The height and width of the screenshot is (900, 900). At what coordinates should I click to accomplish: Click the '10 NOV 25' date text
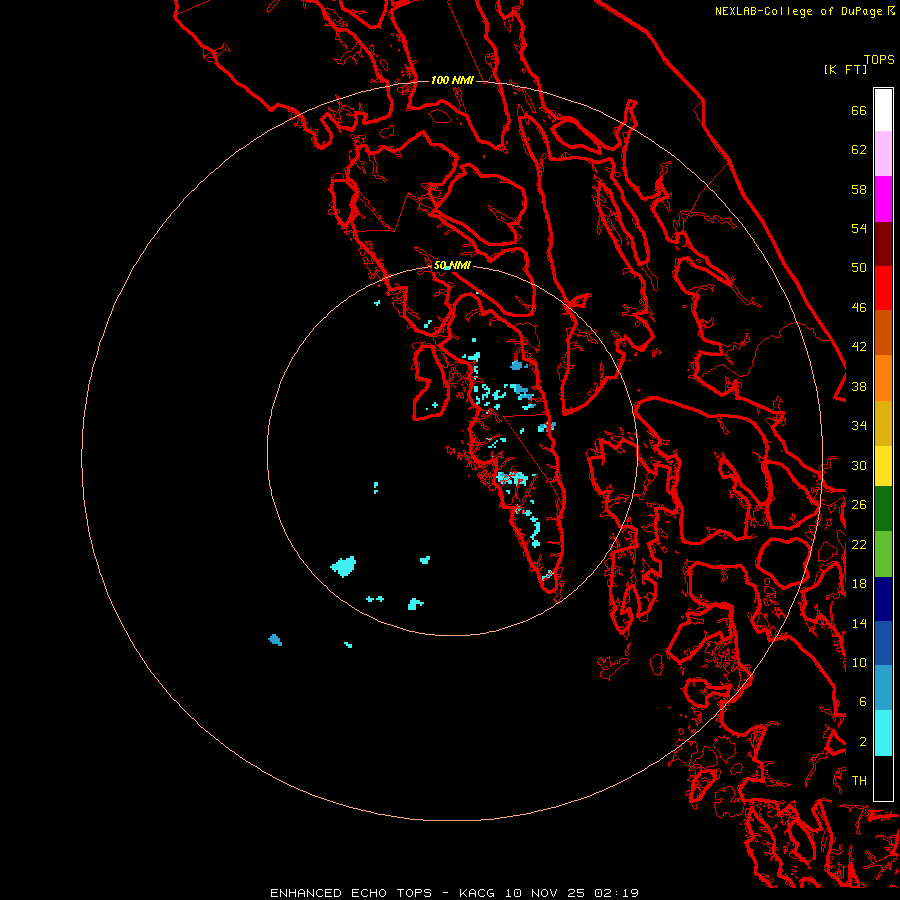545,893
